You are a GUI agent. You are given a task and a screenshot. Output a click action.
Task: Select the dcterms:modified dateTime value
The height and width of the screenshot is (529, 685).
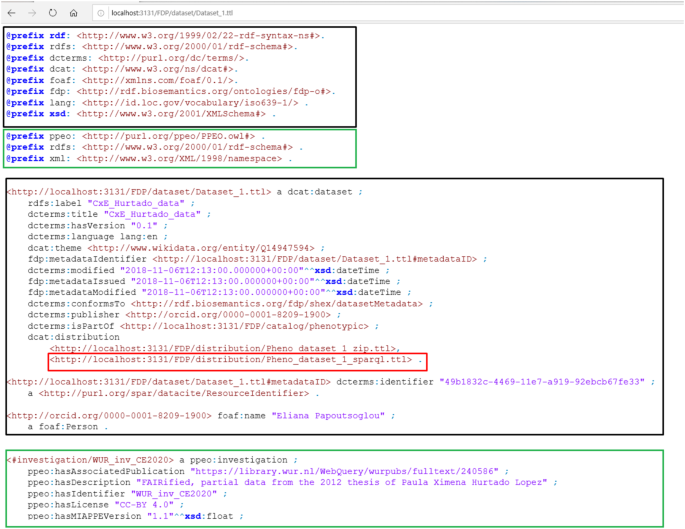point(250,270)
